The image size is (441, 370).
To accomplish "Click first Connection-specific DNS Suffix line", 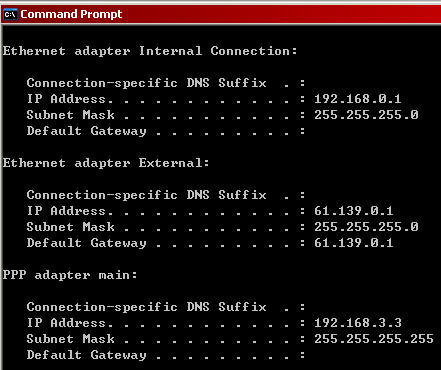I will pos(166,83).
